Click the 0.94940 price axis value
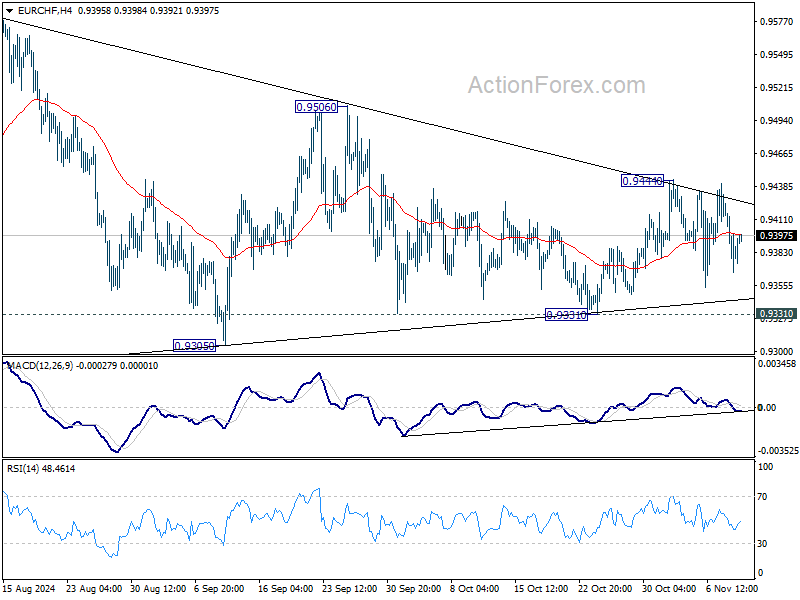Screen dimensions: 800x600 [777, 120]
